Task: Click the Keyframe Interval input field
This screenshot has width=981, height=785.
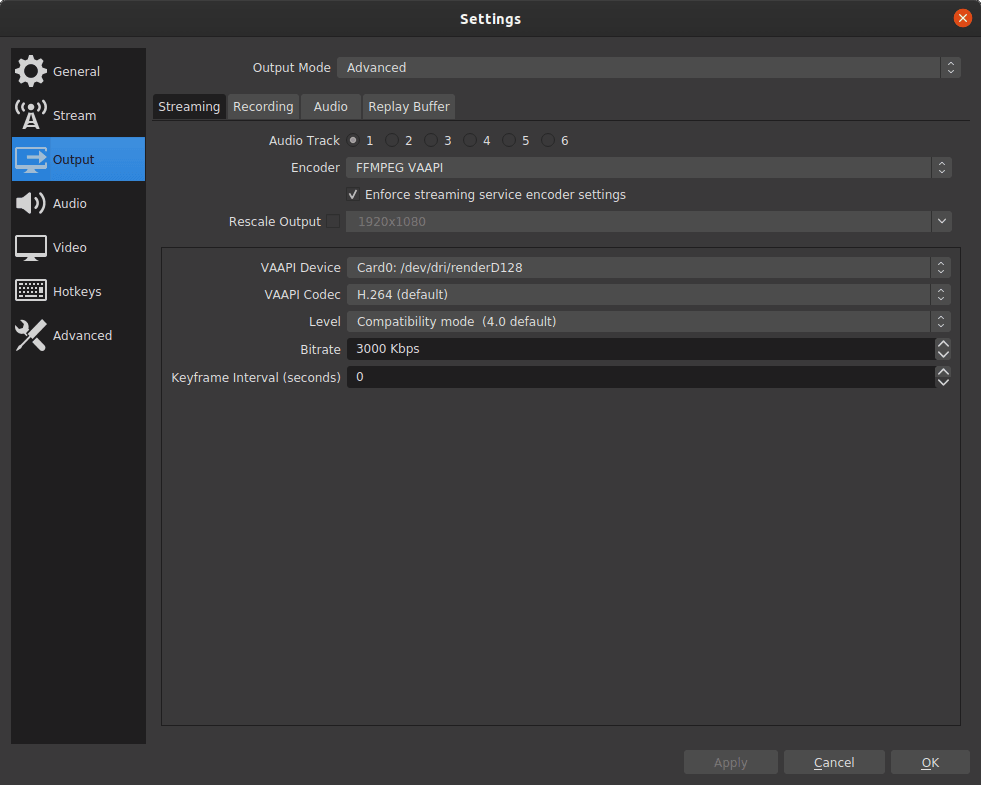Action: click(x=641, y=377)
